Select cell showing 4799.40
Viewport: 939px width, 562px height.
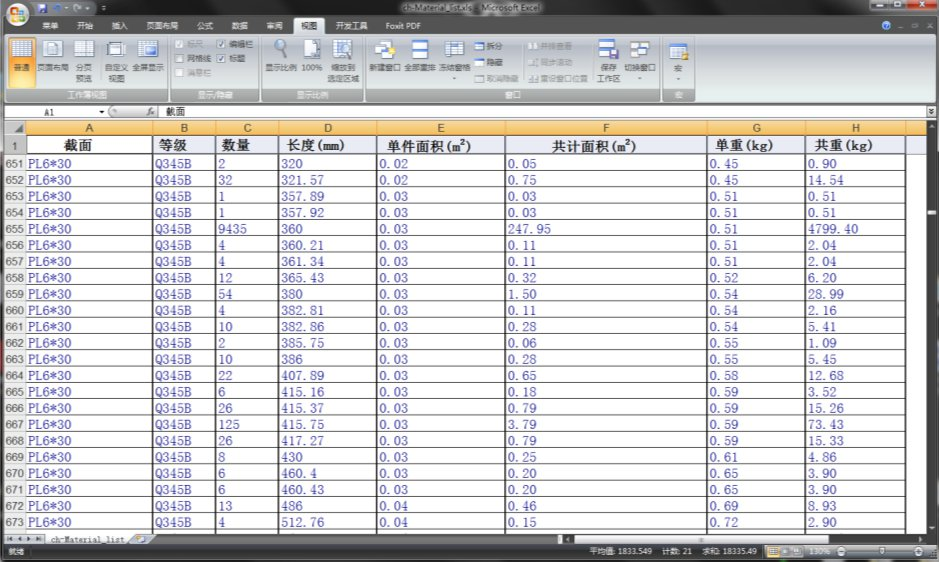pos(856,229)
